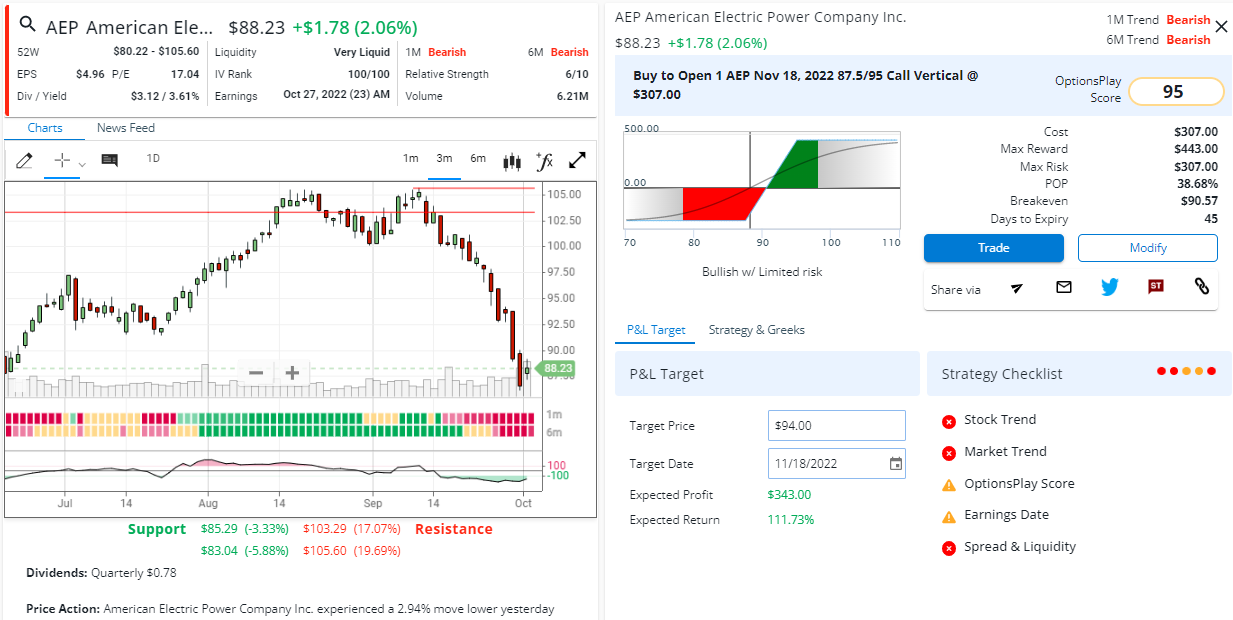This screenshot has height=620, width=1233.
Task: Click the 52W range $80.22 - $105.60
Action: click(156, 51)
